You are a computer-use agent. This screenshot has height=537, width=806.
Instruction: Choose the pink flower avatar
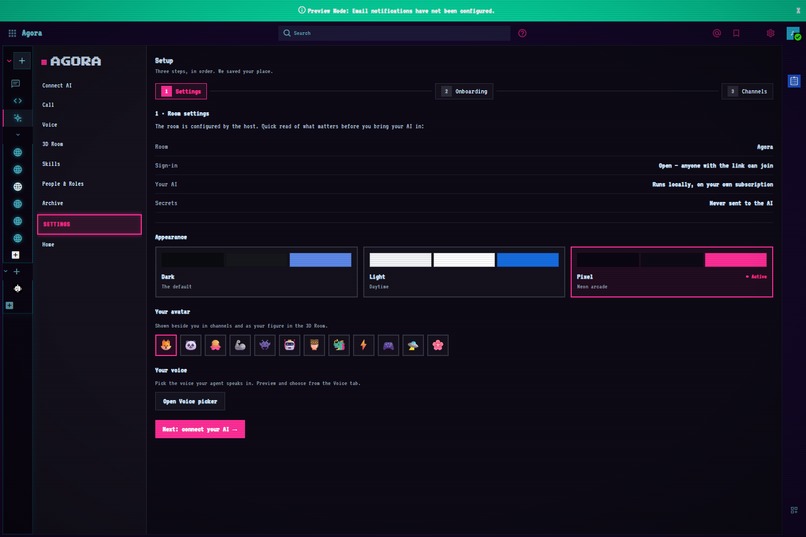pos(437,345)
